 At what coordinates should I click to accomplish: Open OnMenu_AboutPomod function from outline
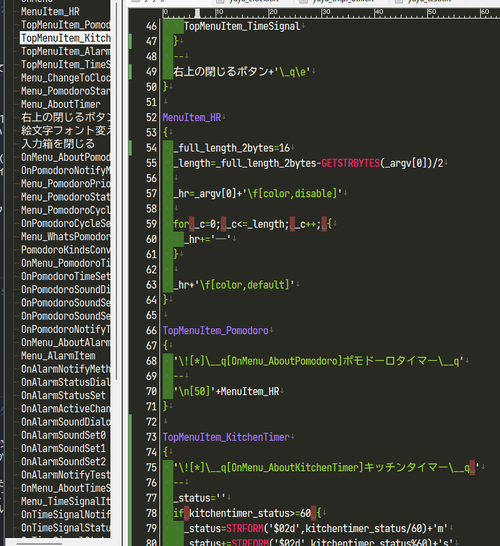click(65, 157)
